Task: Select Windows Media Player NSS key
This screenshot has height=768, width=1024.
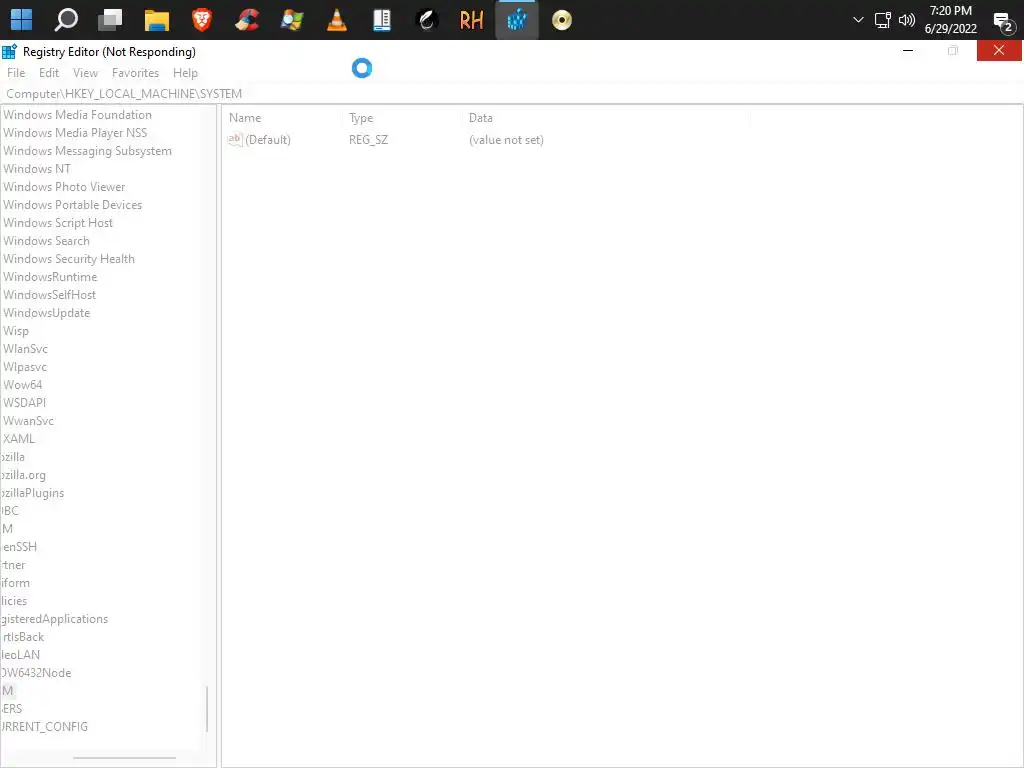Action: 75,133
